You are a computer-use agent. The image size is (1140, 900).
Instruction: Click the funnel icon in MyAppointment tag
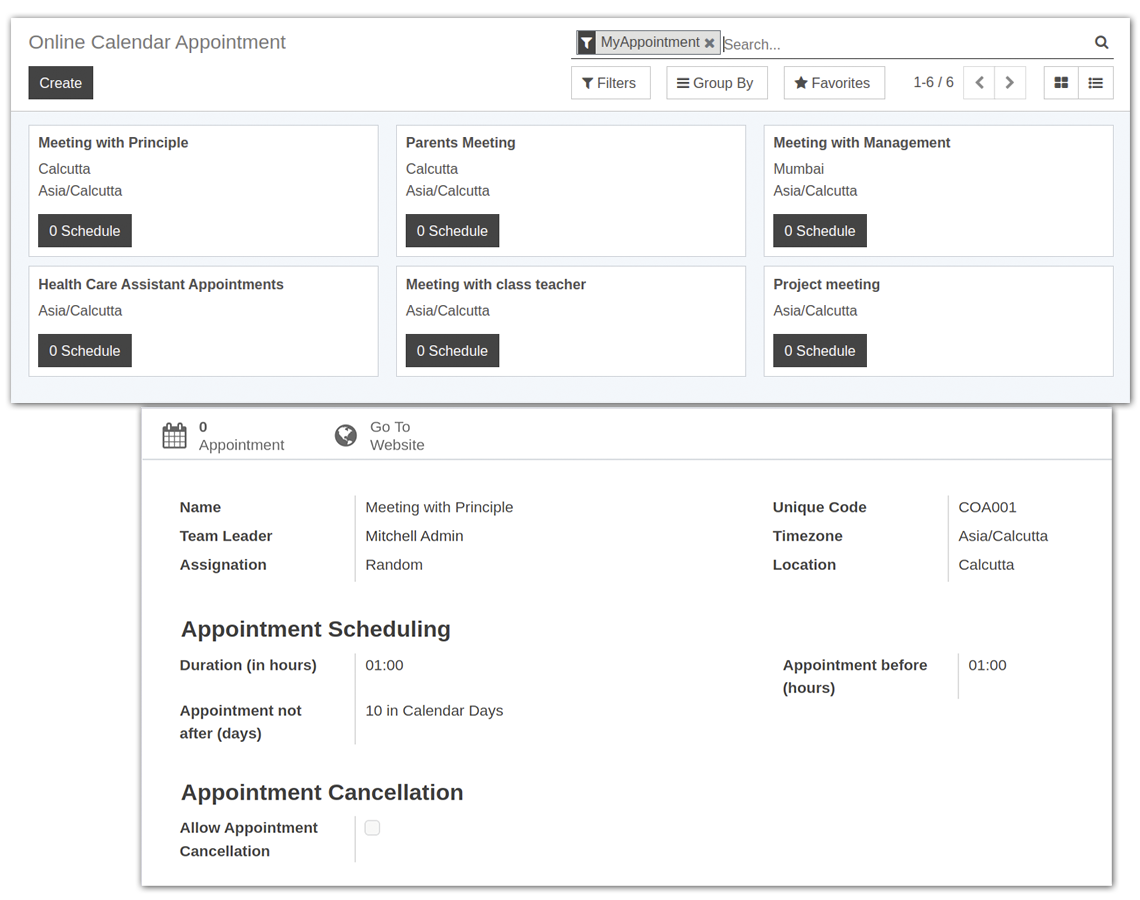[587, 43]
